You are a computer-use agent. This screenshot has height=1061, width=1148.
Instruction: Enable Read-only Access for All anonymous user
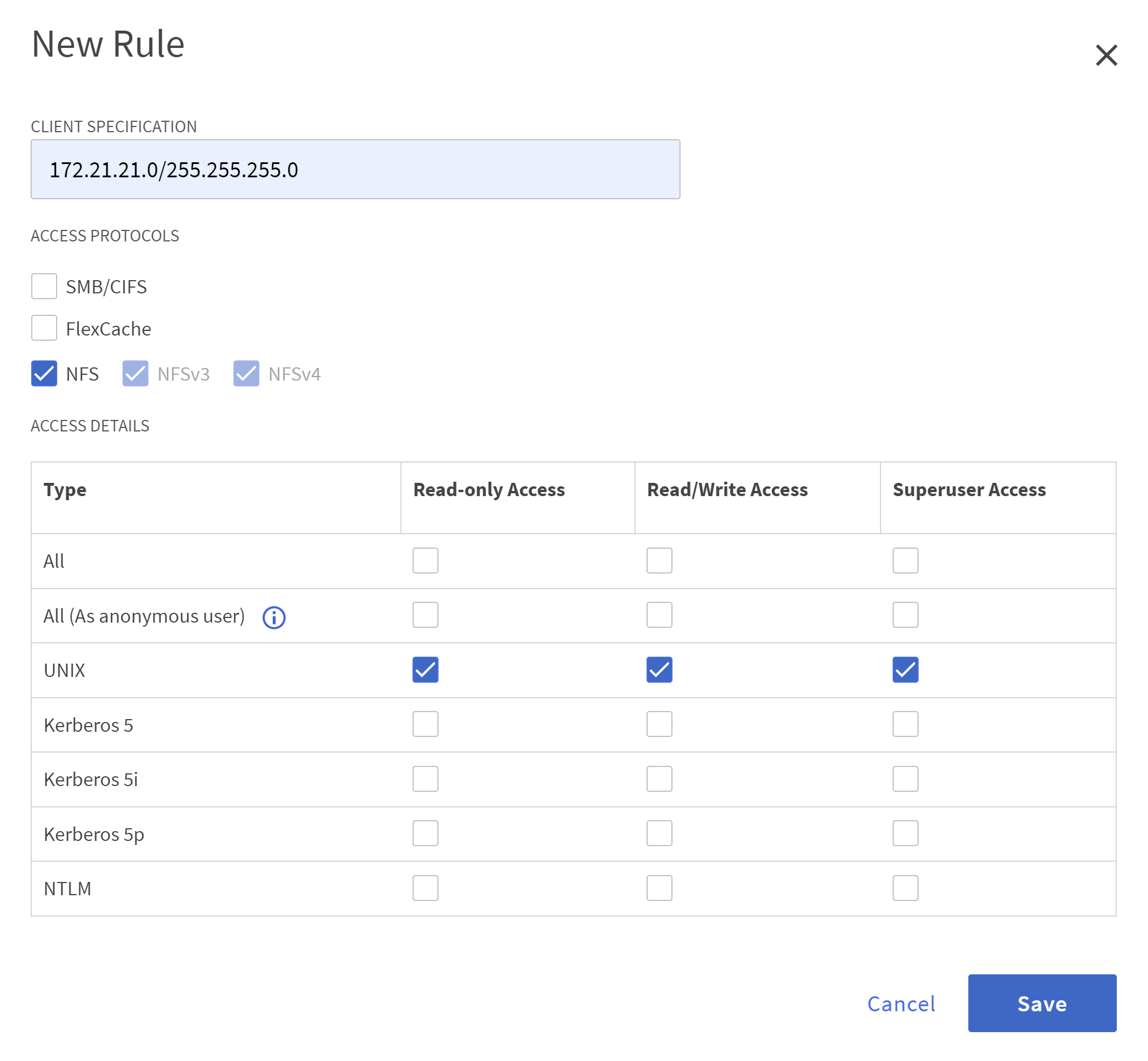click(424, 615)
